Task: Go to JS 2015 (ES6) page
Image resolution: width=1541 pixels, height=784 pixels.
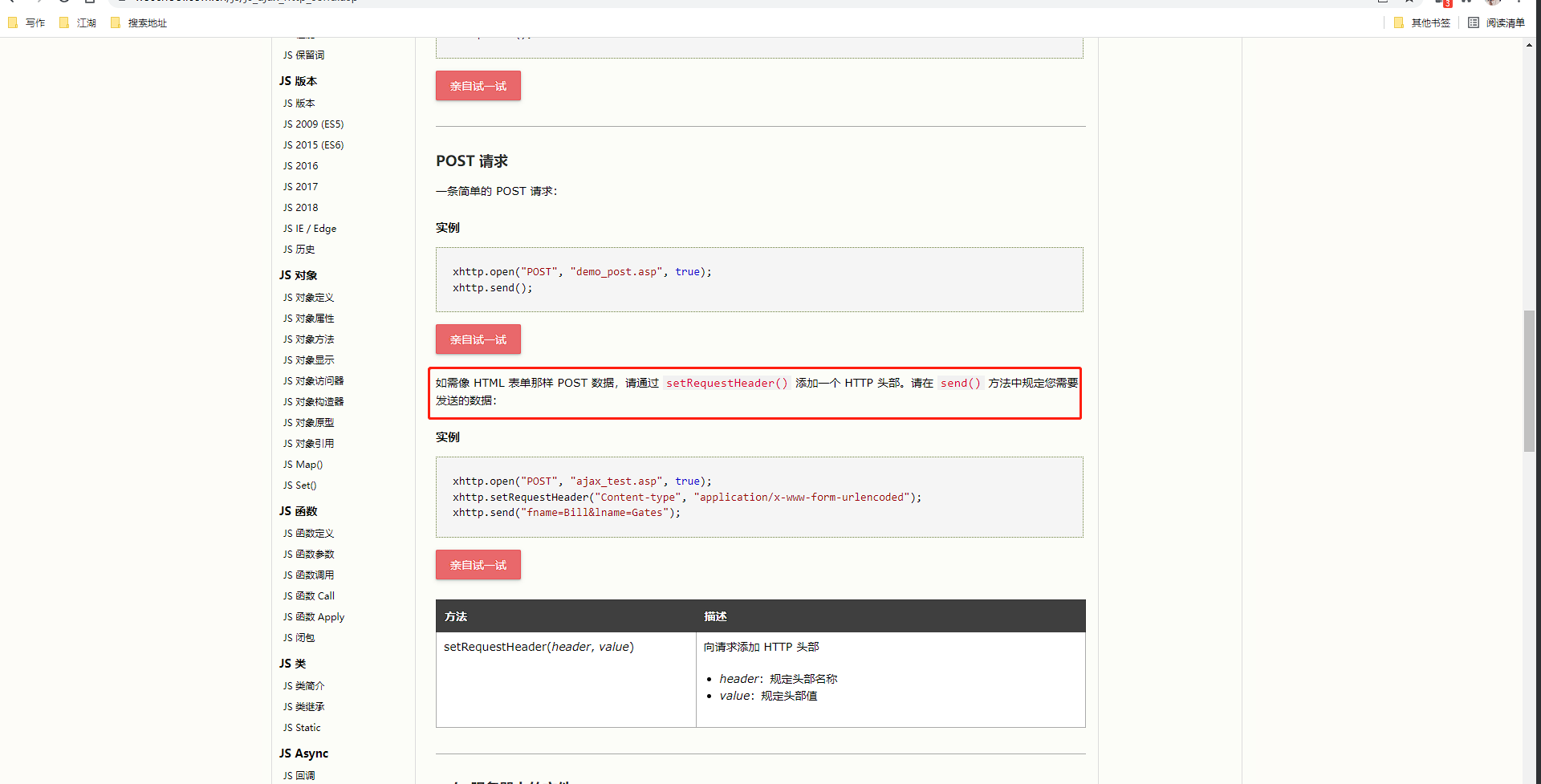Action: coord(313,145)
